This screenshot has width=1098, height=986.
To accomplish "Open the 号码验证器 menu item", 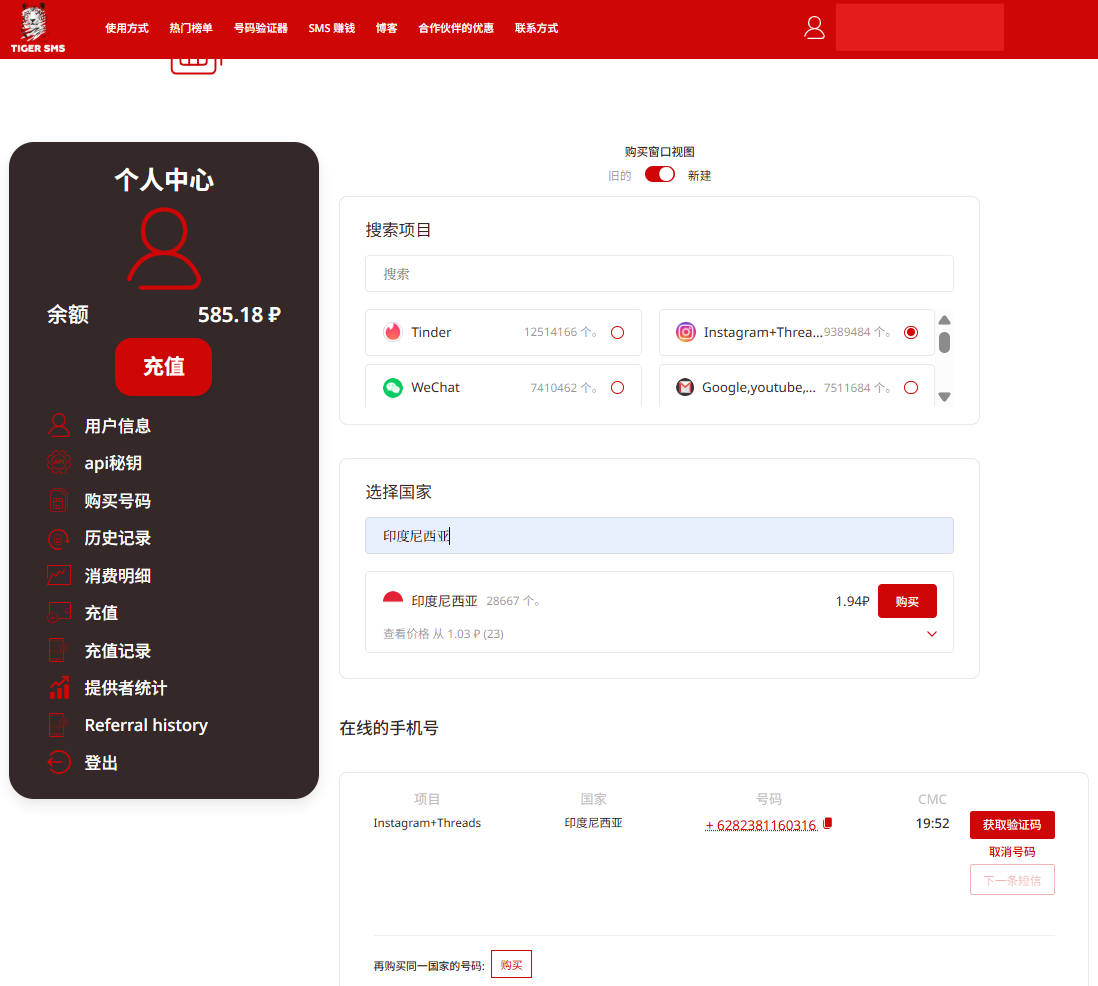I will [260, 28].
